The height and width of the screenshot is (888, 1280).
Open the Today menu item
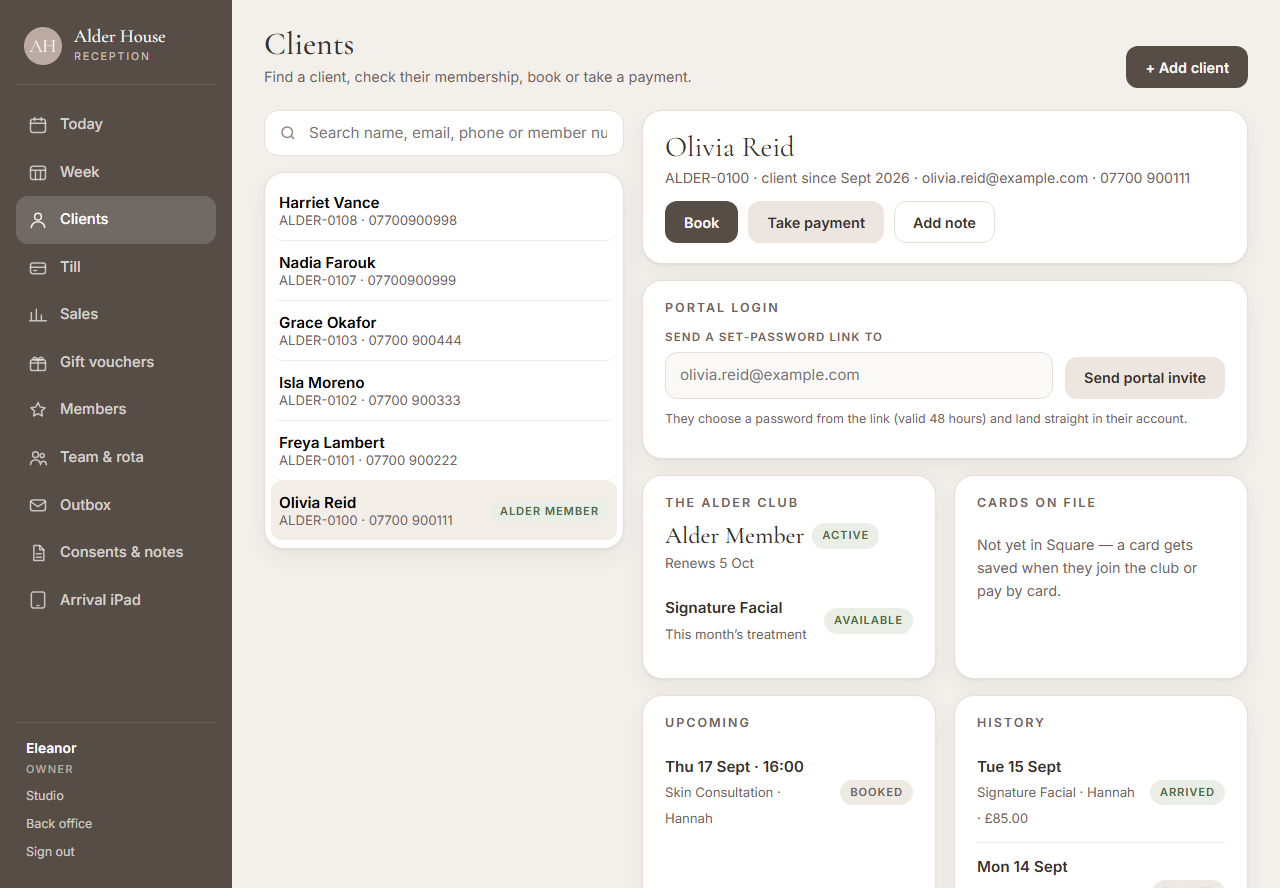[x=116, y=124]
